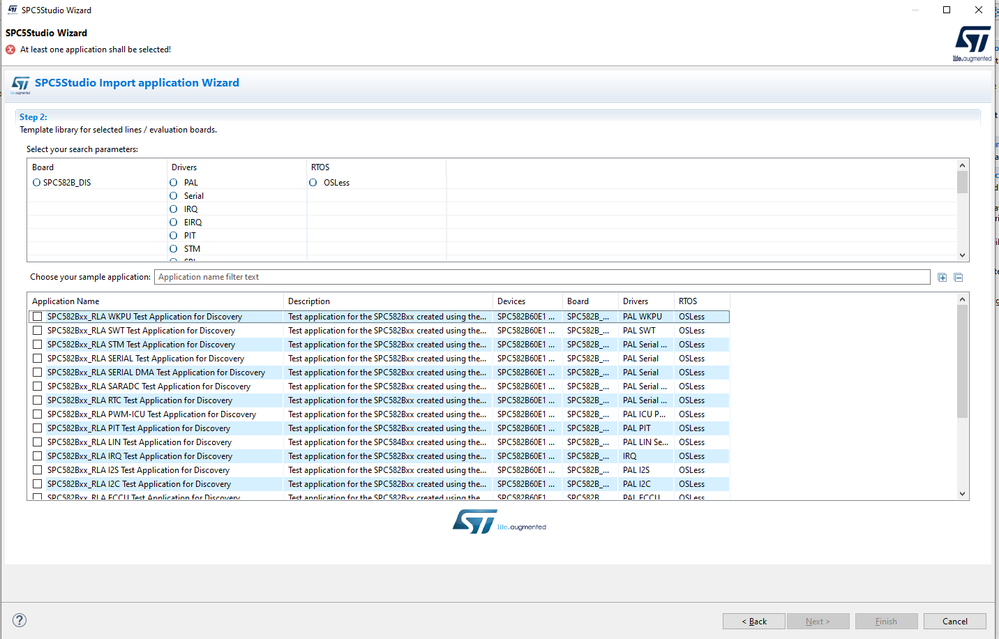Click the Back button
This screenshot has width=999, height=639.
pyautogui.click(x=754, y=621)
